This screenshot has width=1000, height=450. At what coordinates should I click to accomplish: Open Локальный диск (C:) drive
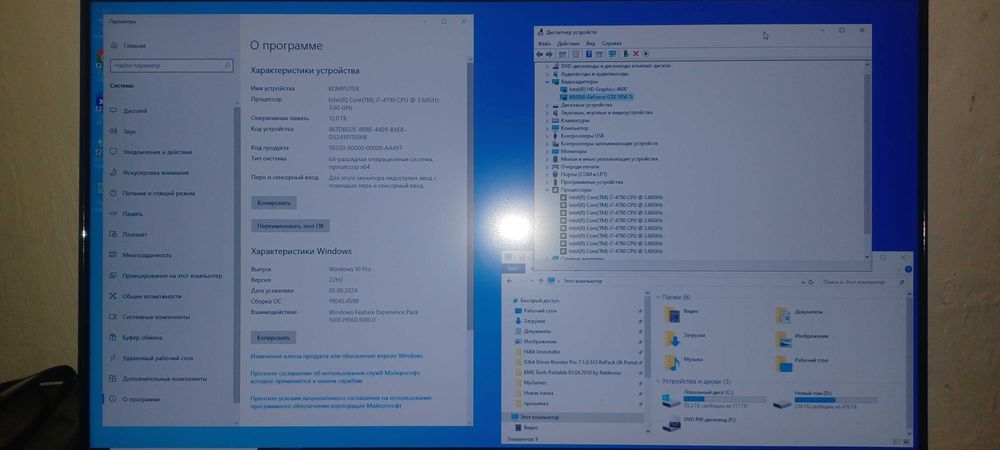tap(714, 400)
